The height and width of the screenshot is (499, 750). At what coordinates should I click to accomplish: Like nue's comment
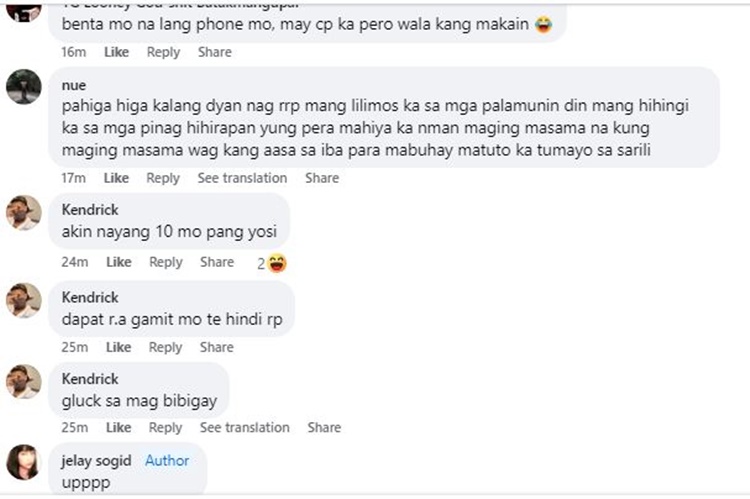pyautogui.click(x=116, y=178)
